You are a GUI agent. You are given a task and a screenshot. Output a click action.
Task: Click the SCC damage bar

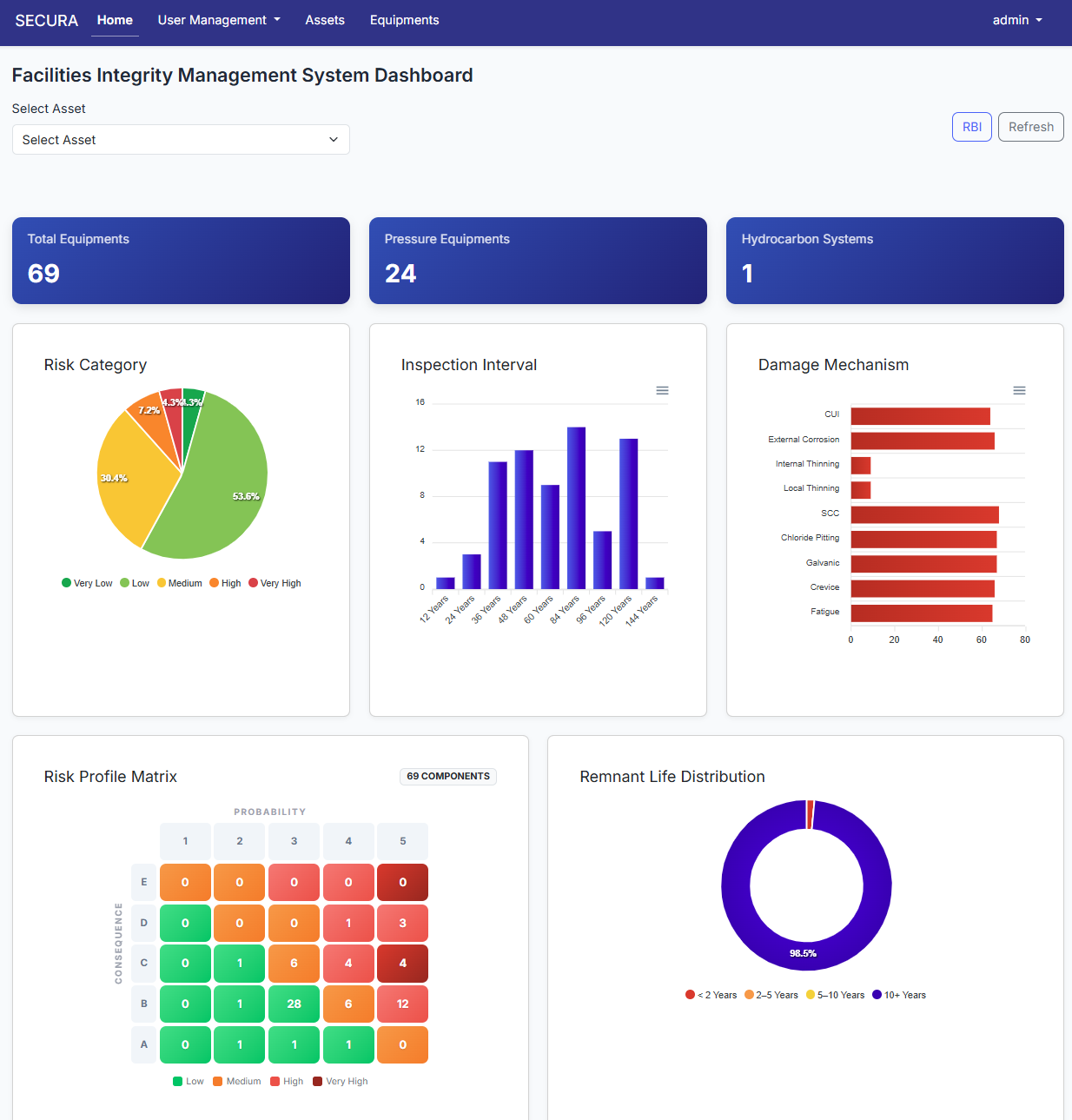925,514
